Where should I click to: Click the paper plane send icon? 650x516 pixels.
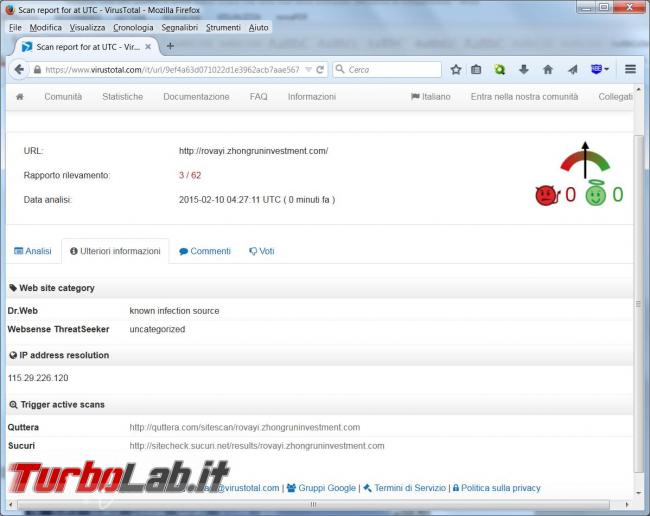click(572, 70)
